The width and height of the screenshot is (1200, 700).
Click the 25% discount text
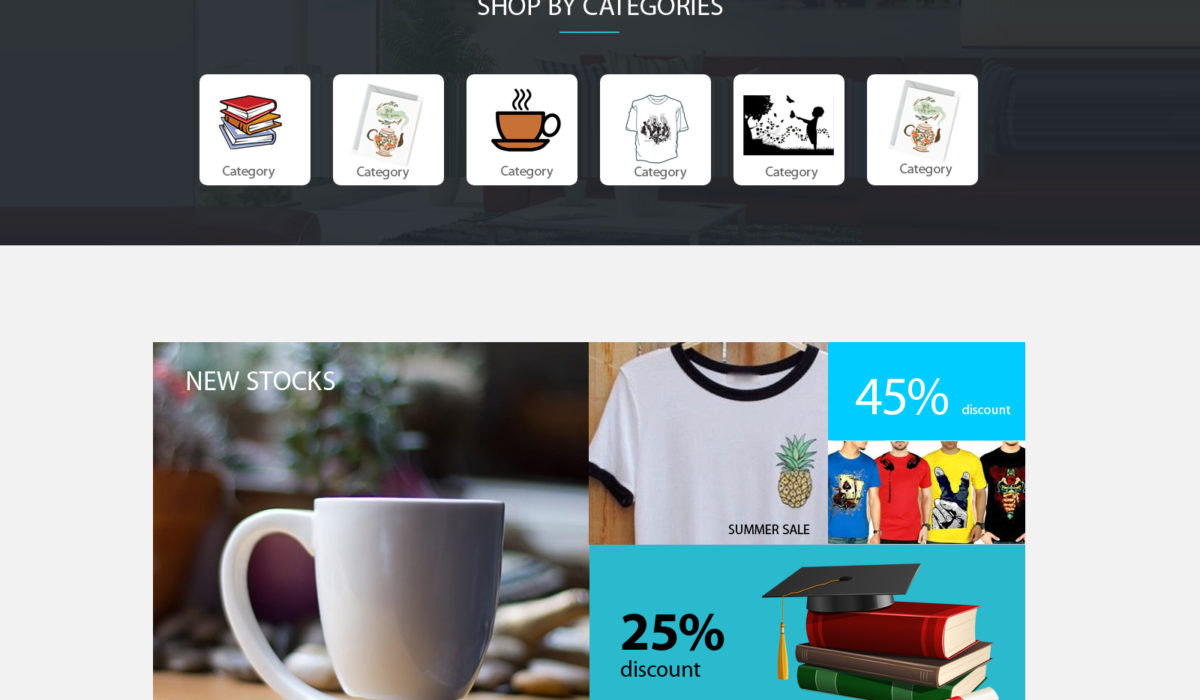tap(672, 644)
